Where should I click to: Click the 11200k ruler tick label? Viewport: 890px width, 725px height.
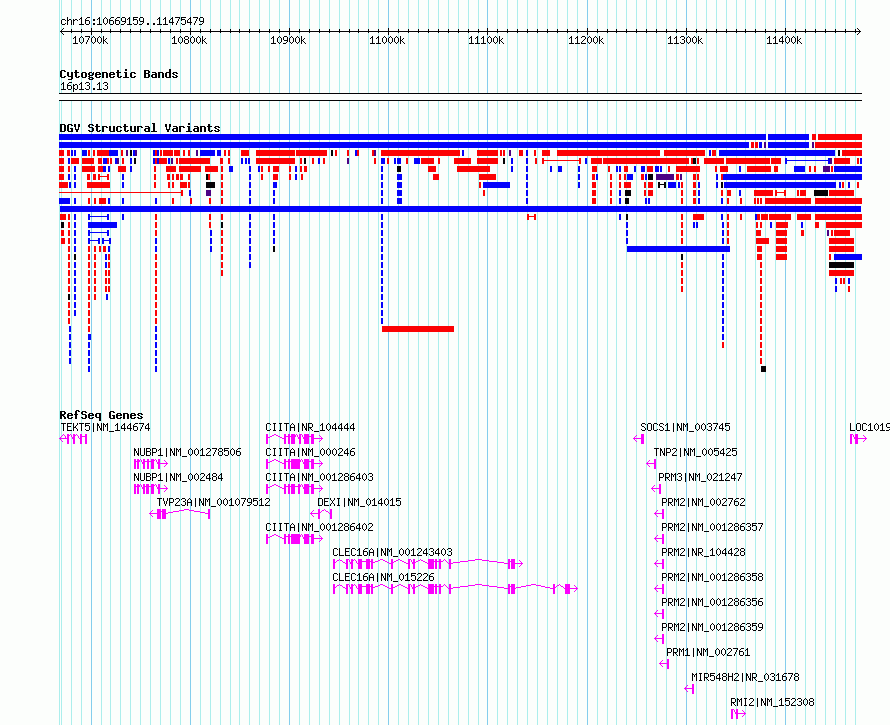tap(586, 40)
